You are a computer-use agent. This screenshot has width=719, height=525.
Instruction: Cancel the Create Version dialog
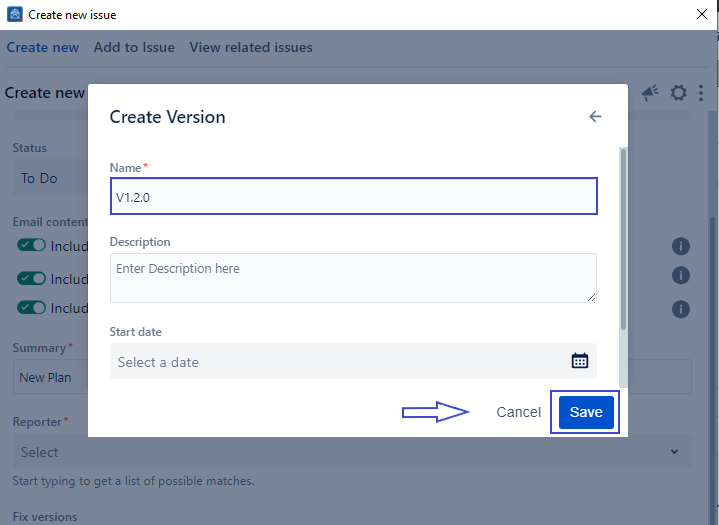pyautogui.click(x=518, y=412)
